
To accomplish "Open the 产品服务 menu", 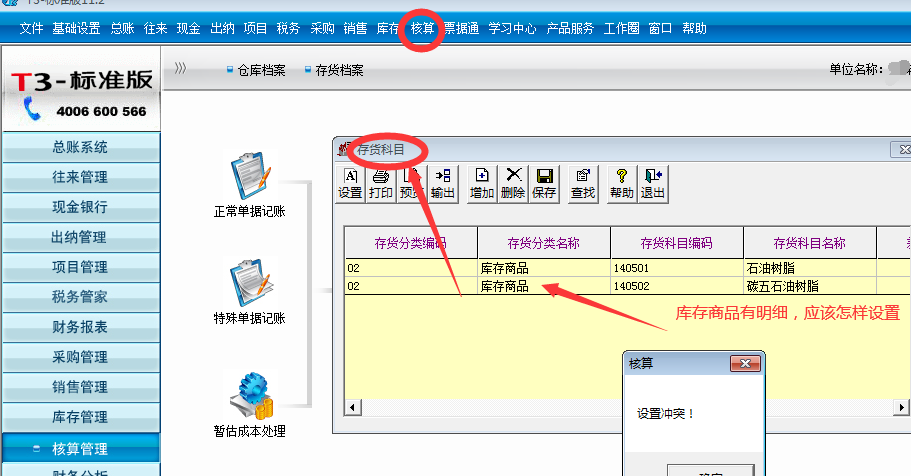I will coord(570,28).
